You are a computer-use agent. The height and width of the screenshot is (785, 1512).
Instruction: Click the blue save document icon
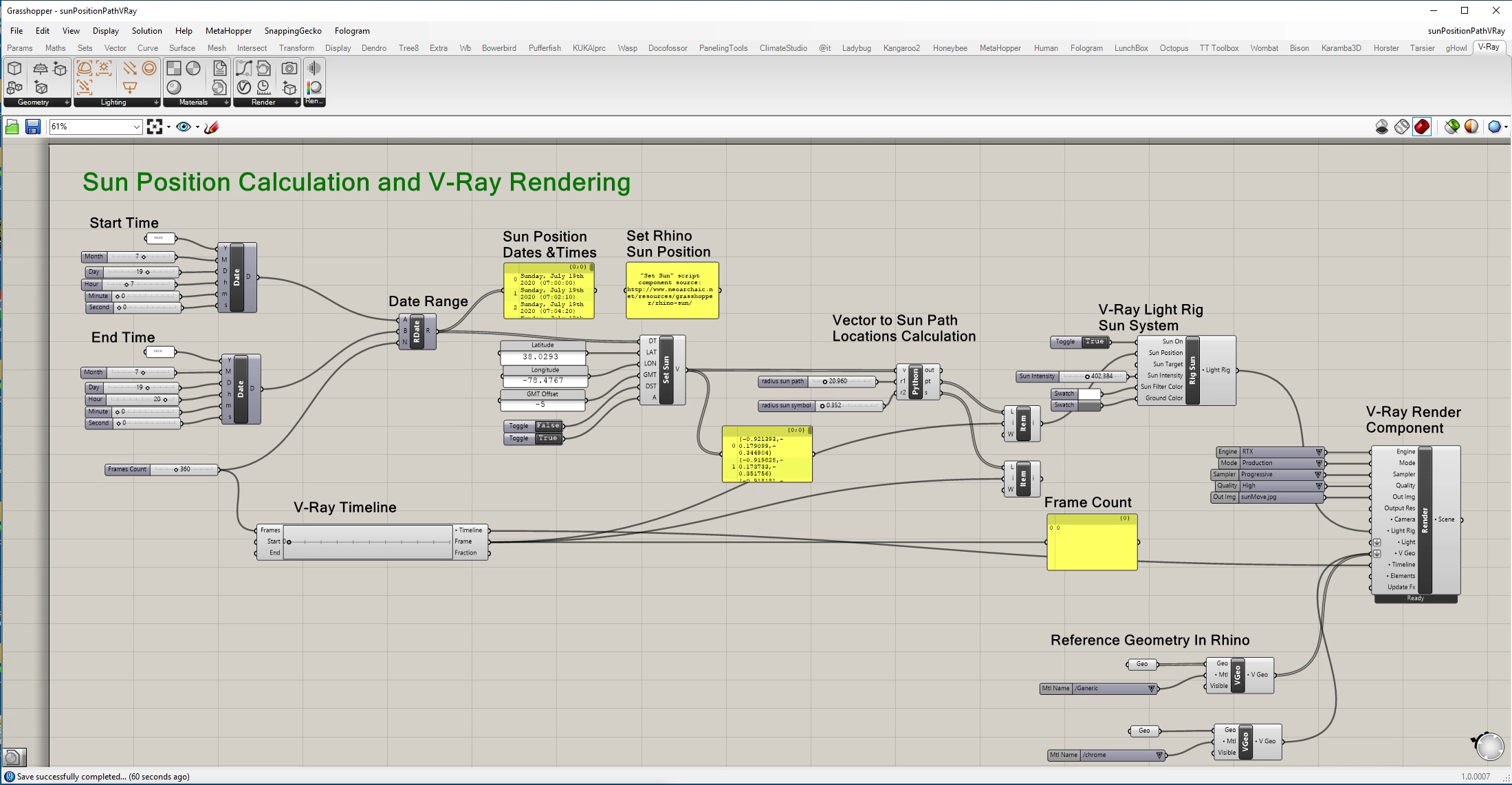point(33,127)
